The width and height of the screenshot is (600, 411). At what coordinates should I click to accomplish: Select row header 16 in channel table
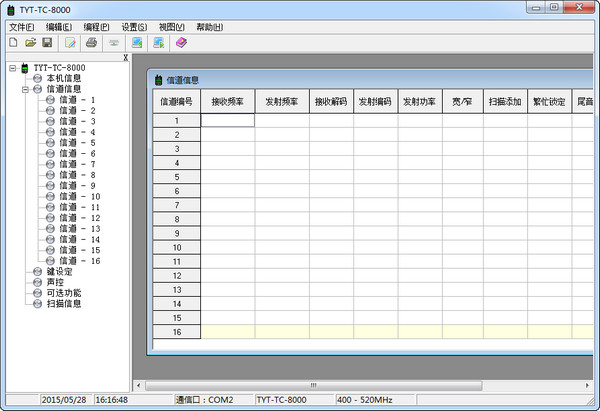tap(176, 332)
